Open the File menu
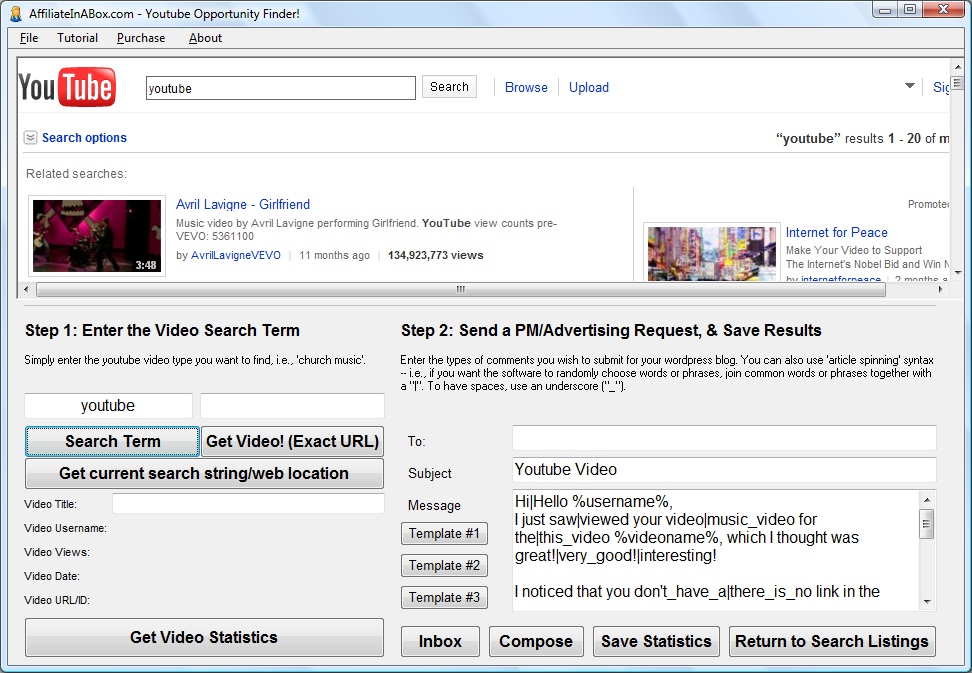This screenshot has height=673, width=972. (x=29, y=38)
